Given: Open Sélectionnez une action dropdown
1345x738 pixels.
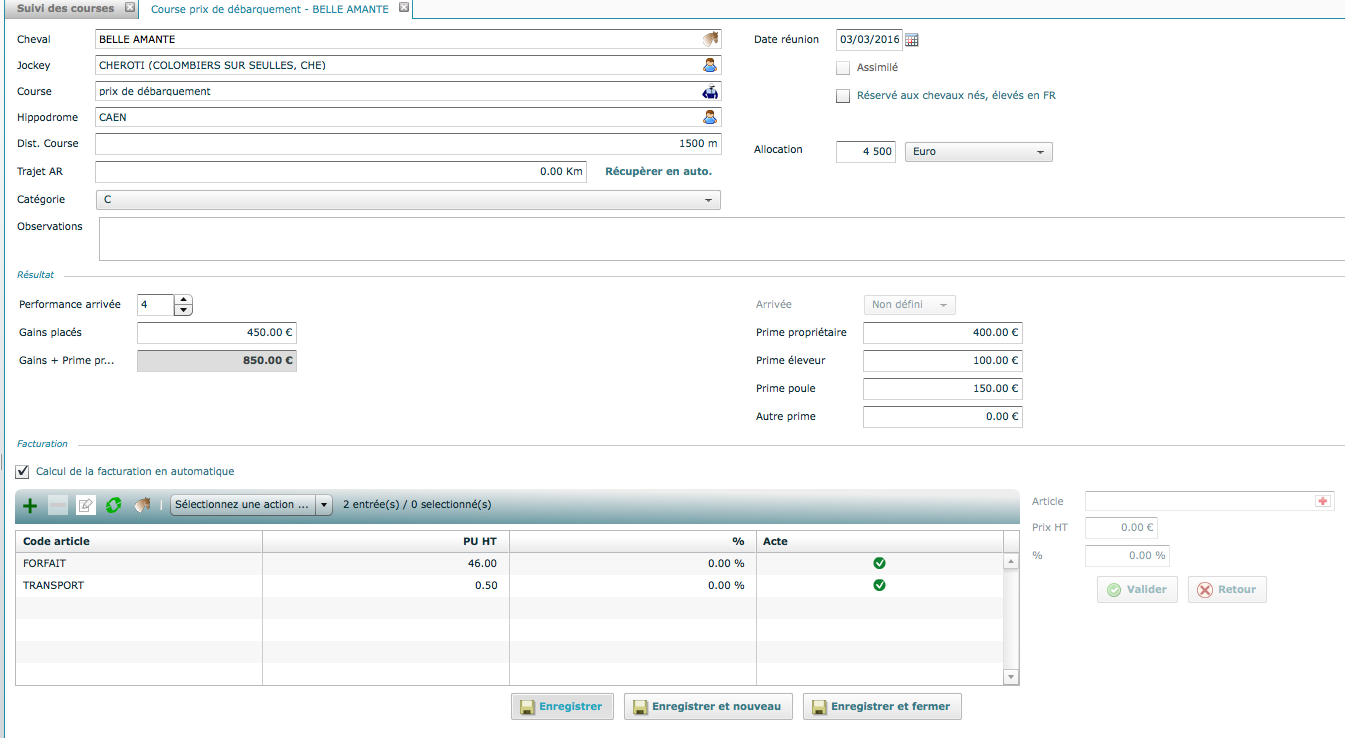Looking at the screenshot, I should 251,505.
